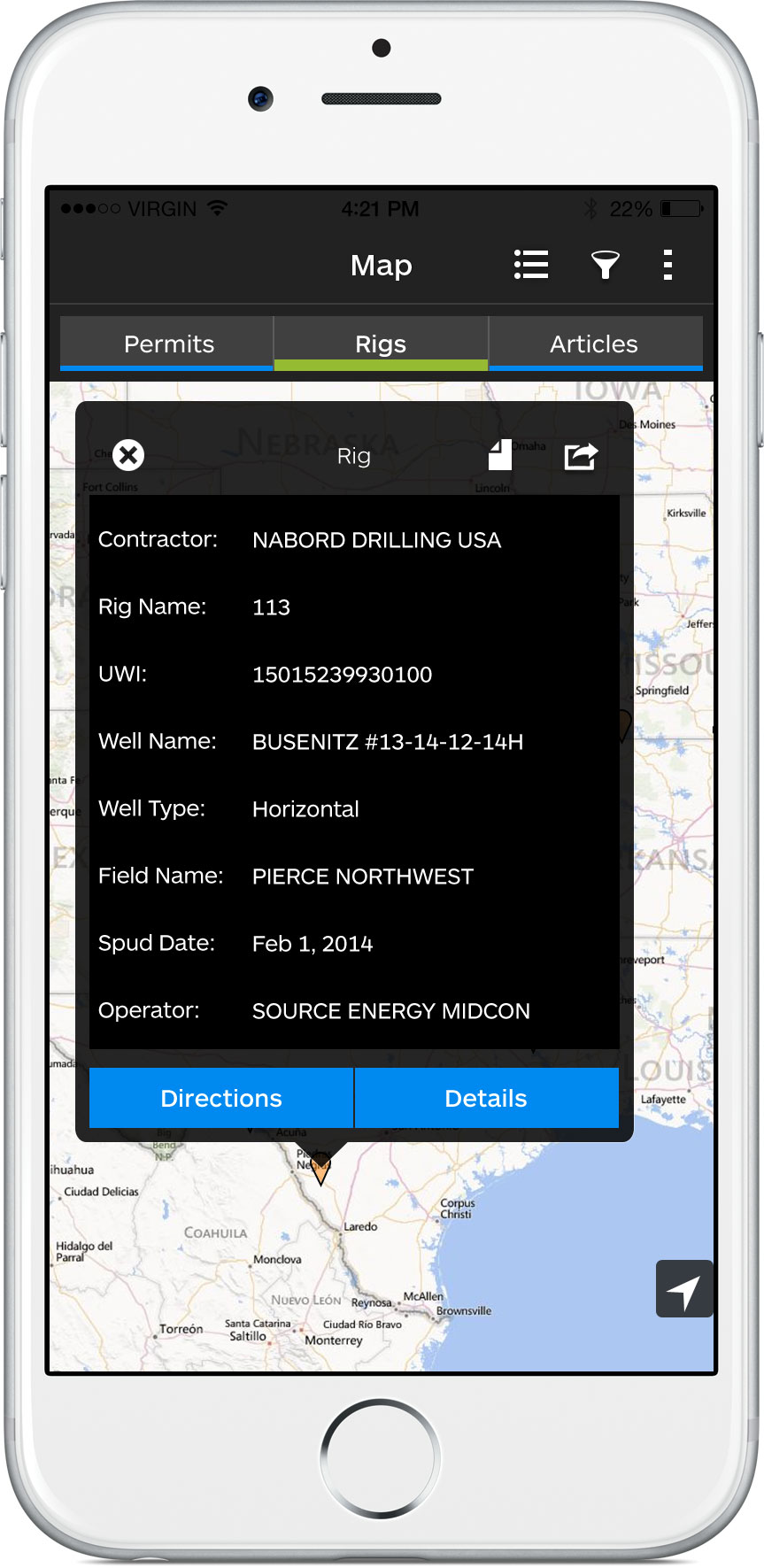Tap the Well Type: label
The height and width of the screenshot is (1568, 764).
pos(151,808)
